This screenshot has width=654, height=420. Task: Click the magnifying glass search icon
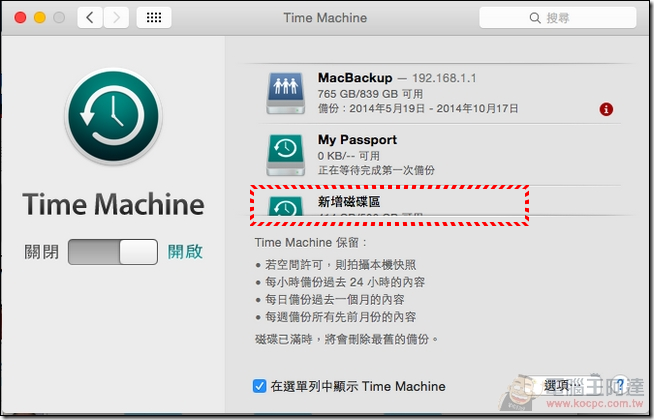click(x=535, y=18)
